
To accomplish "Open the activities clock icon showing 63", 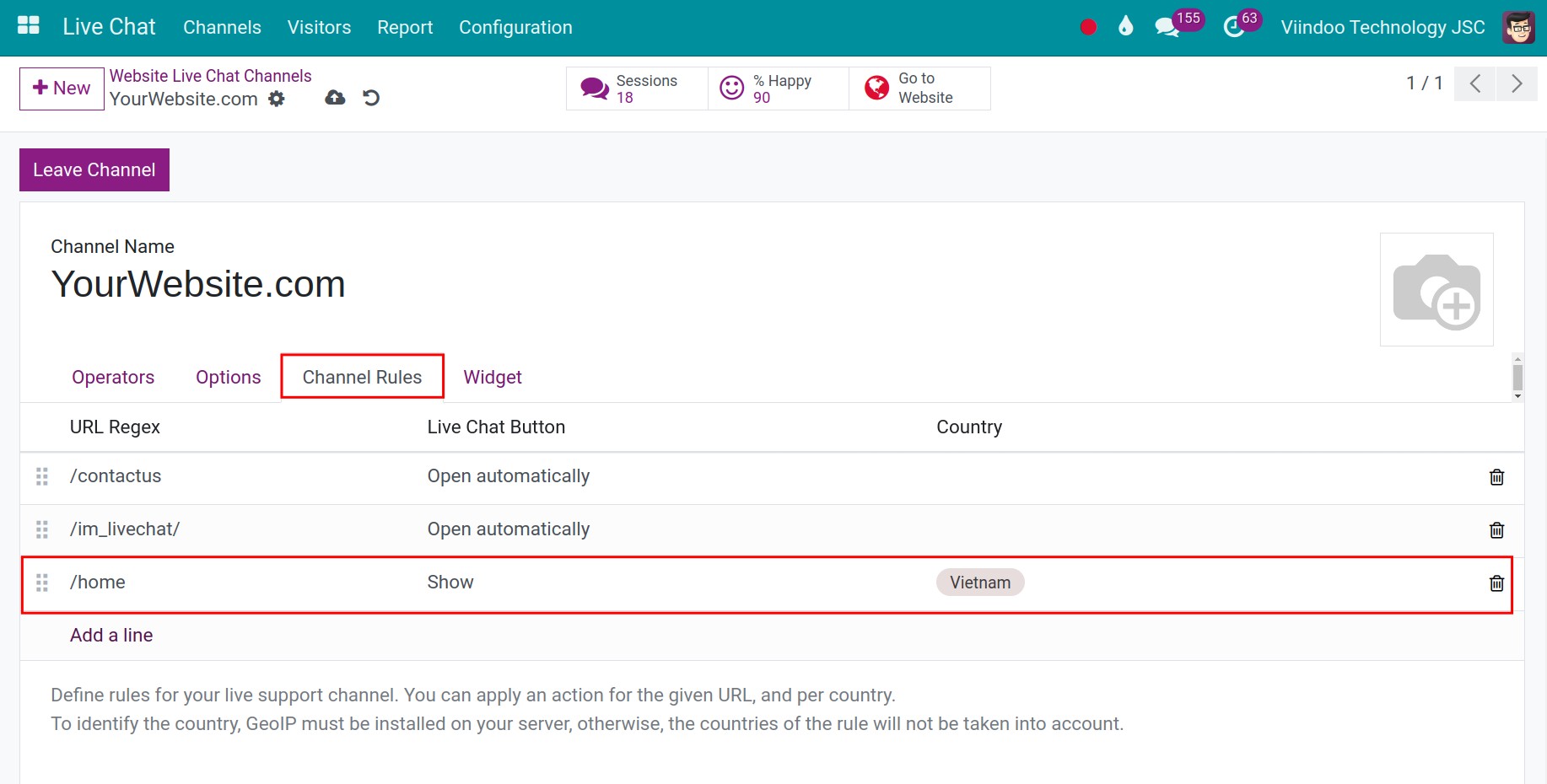I will coord(1232,27).
